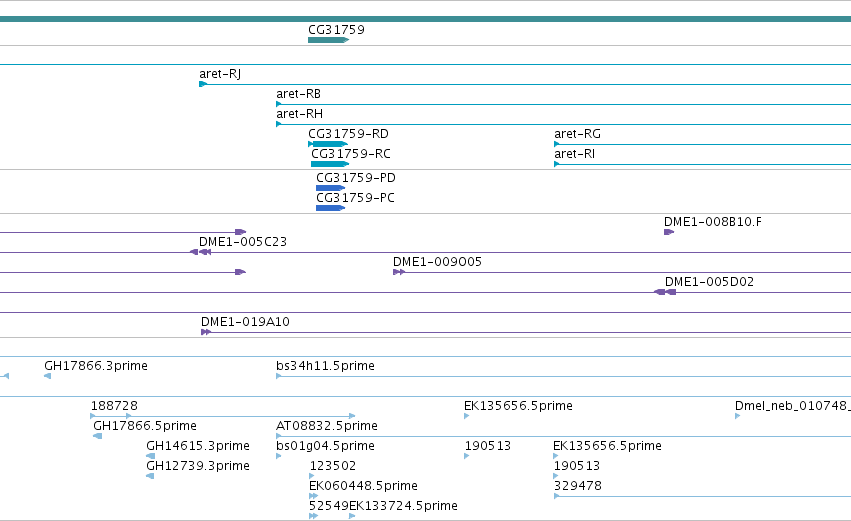This screenshot has height=521, width=851.
Task: Click the start arrow under AT08832.5prime
Action: pos(278,436)
